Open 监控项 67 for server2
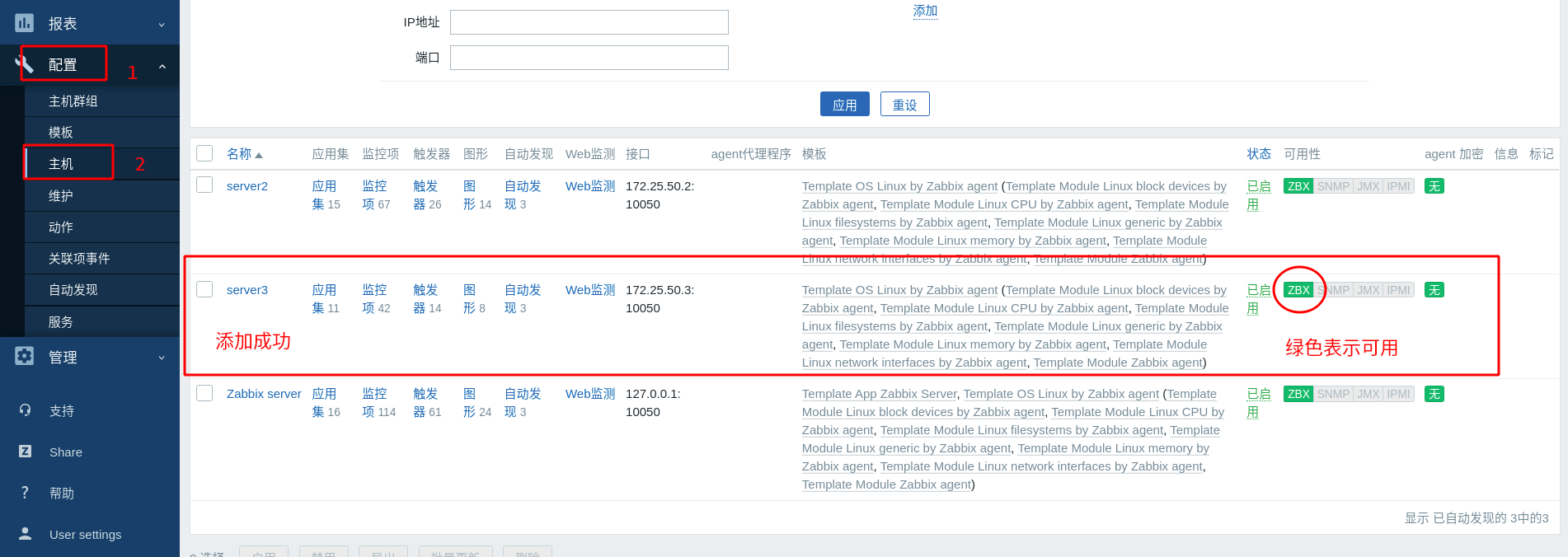Image resolution: width=1568 pixels, height=557 pixels. click(x=375, y=195)
